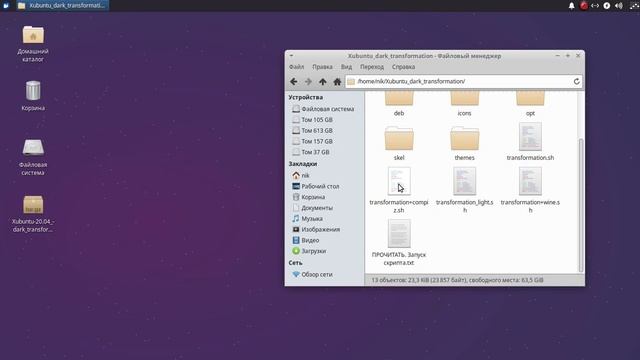Screen dimensions: 640x360
Task: Go to nik home bookmark
Action: tap(301, 176)
